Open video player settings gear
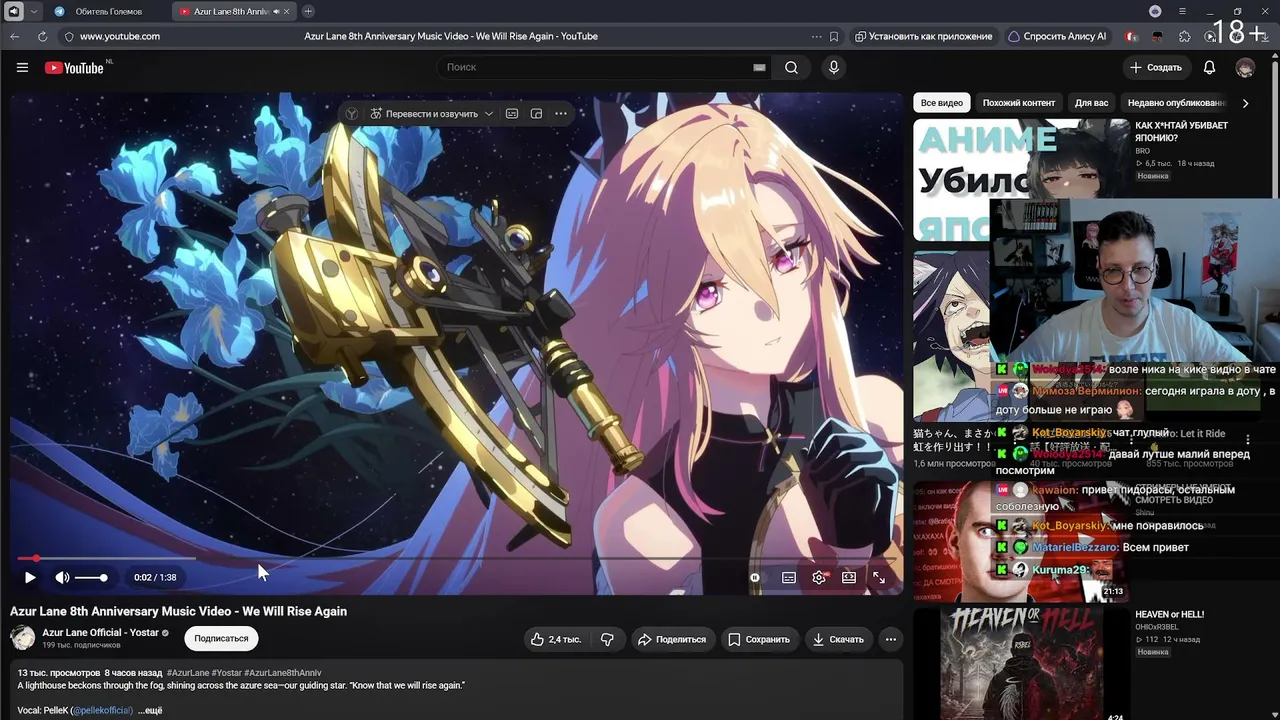 819,577
